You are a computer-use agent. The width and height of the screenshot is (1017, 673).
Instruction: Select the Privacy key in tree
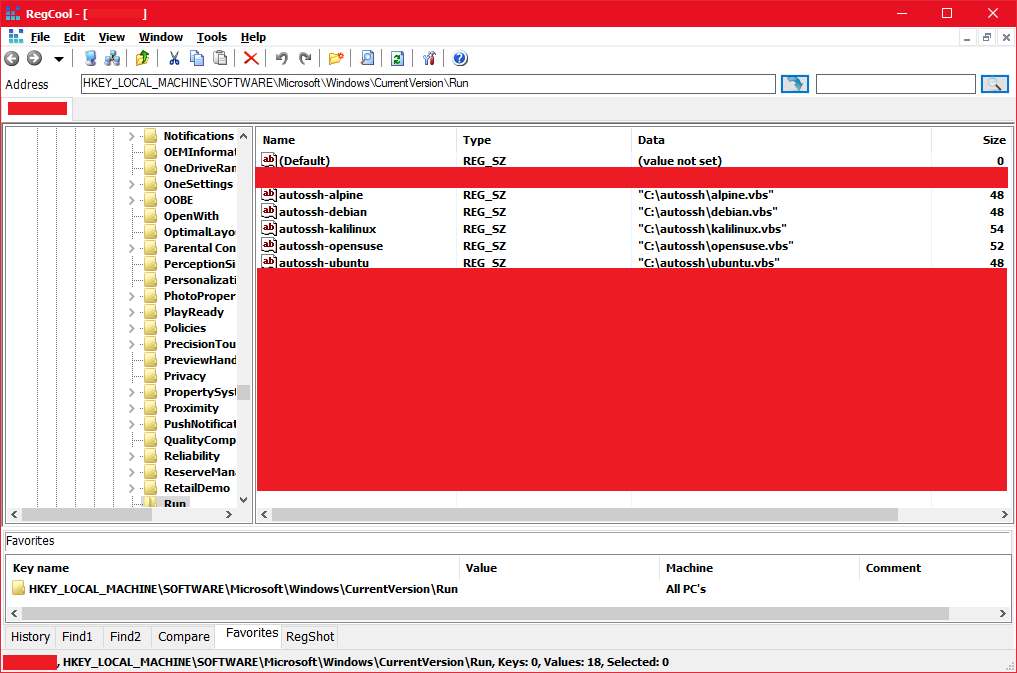coord(184,376)
